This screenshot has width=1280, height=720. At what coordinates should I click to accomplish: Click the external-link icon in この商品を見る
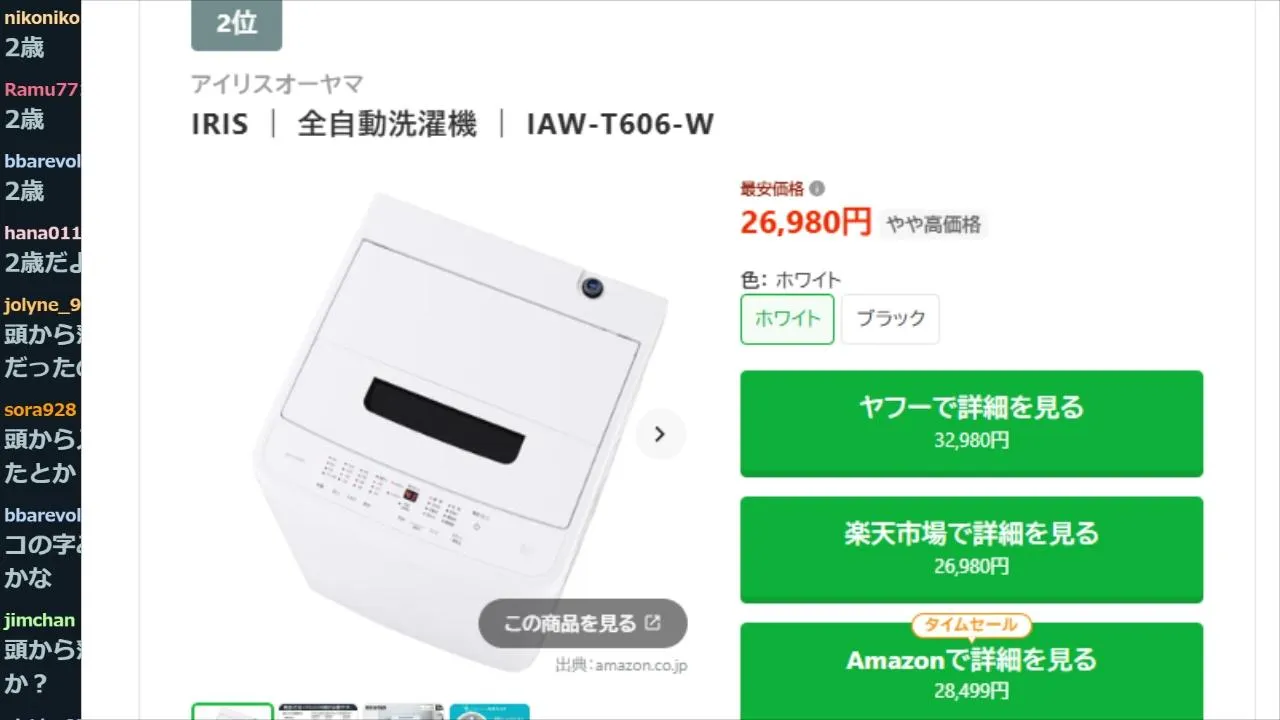[653, 623]
